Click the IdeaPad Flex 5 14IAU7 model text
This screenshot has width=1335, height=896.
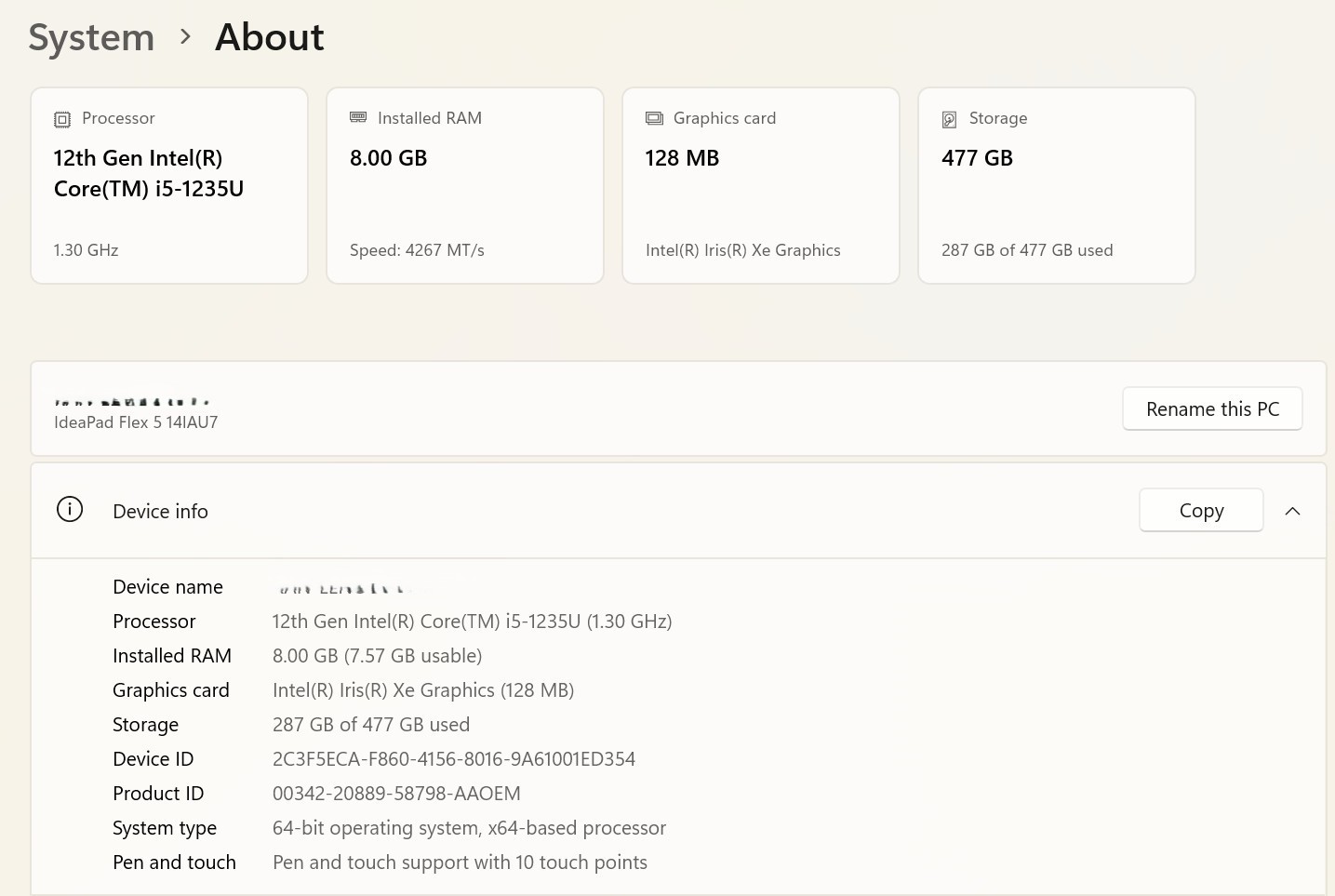coord(136,422)
